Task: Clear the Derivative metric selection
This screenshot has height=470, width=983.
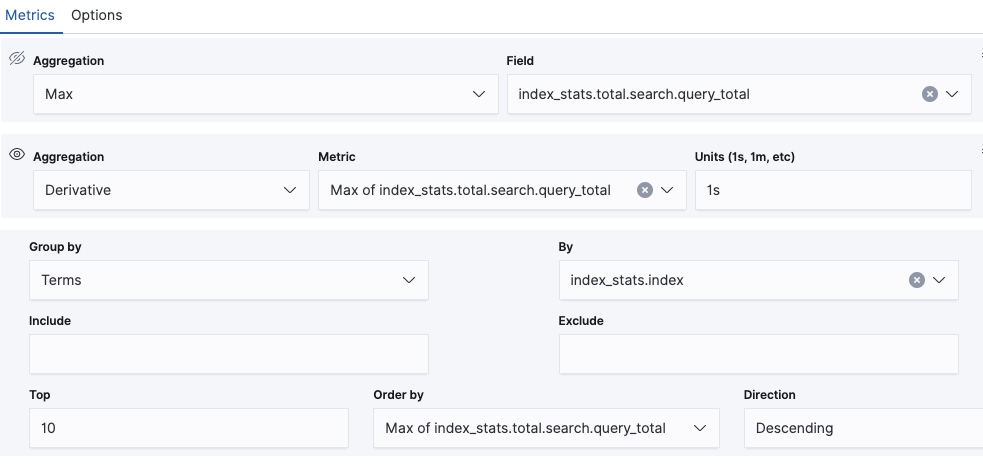Action: coord(645,190)
